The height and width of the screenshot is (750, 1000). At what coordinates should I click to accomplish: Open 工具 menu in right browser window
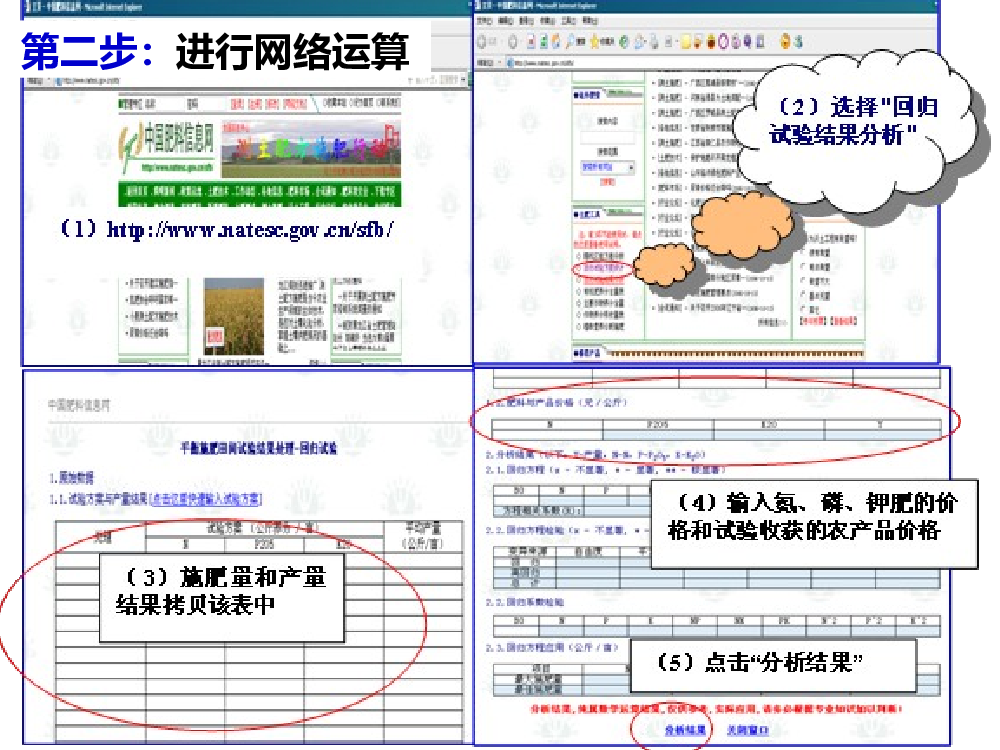pos(569,21)
